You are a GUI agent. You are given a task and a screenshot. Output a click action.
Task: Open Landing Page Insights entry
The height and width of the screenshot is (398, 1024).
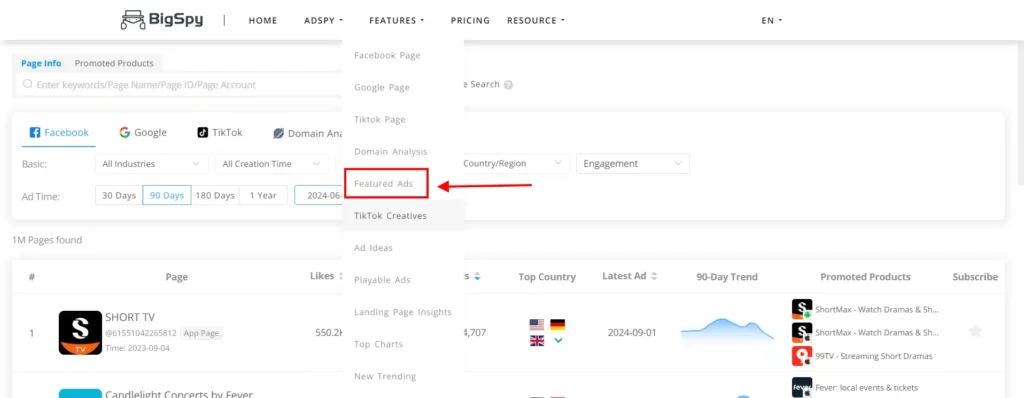[x=403, y=312]
